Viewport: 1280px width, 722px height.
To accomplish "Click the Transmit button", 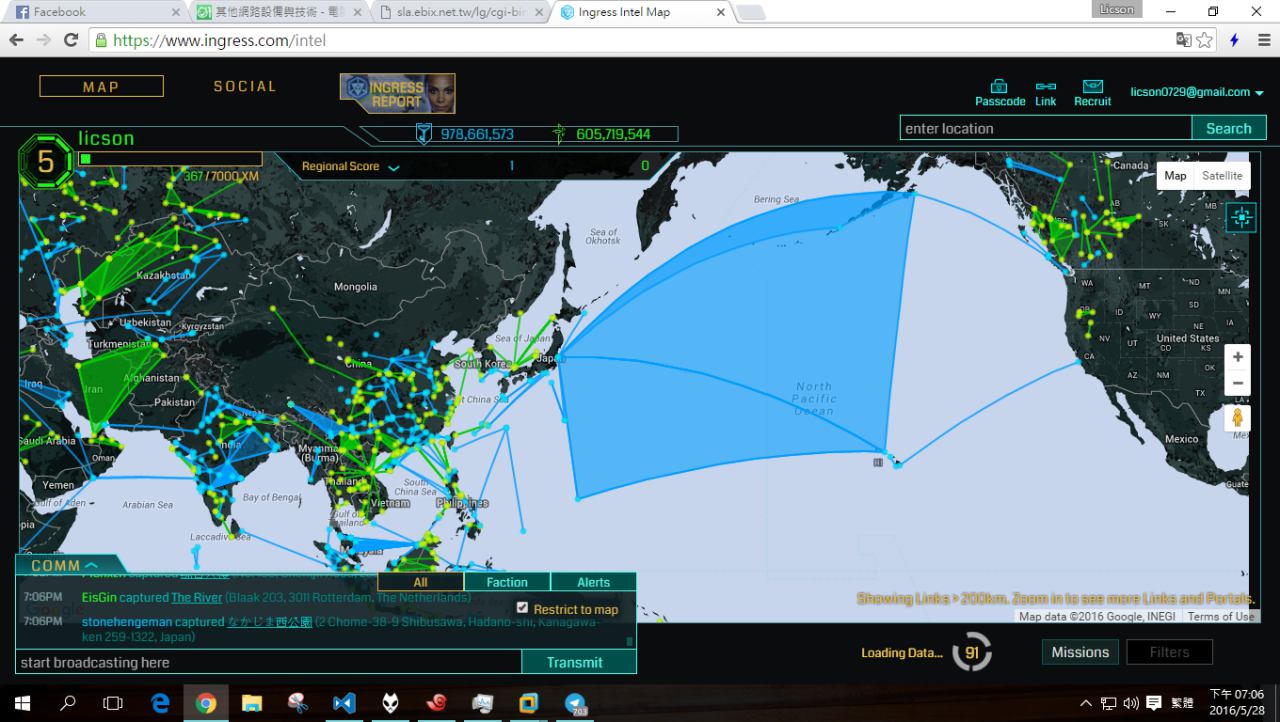I will [x=575, y=662].
